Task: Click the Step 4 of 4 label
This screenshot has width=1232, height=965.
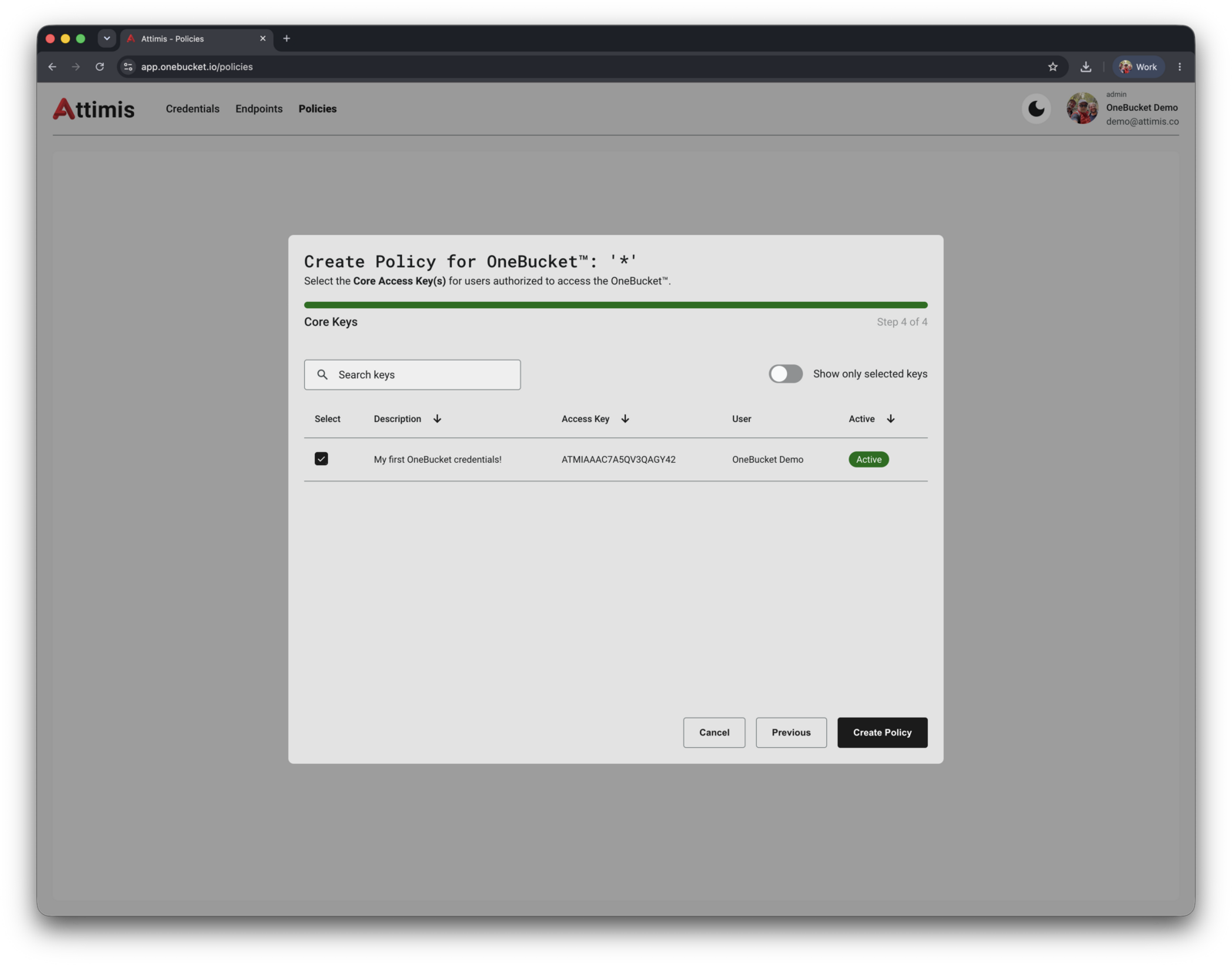Action: [902, 322]
